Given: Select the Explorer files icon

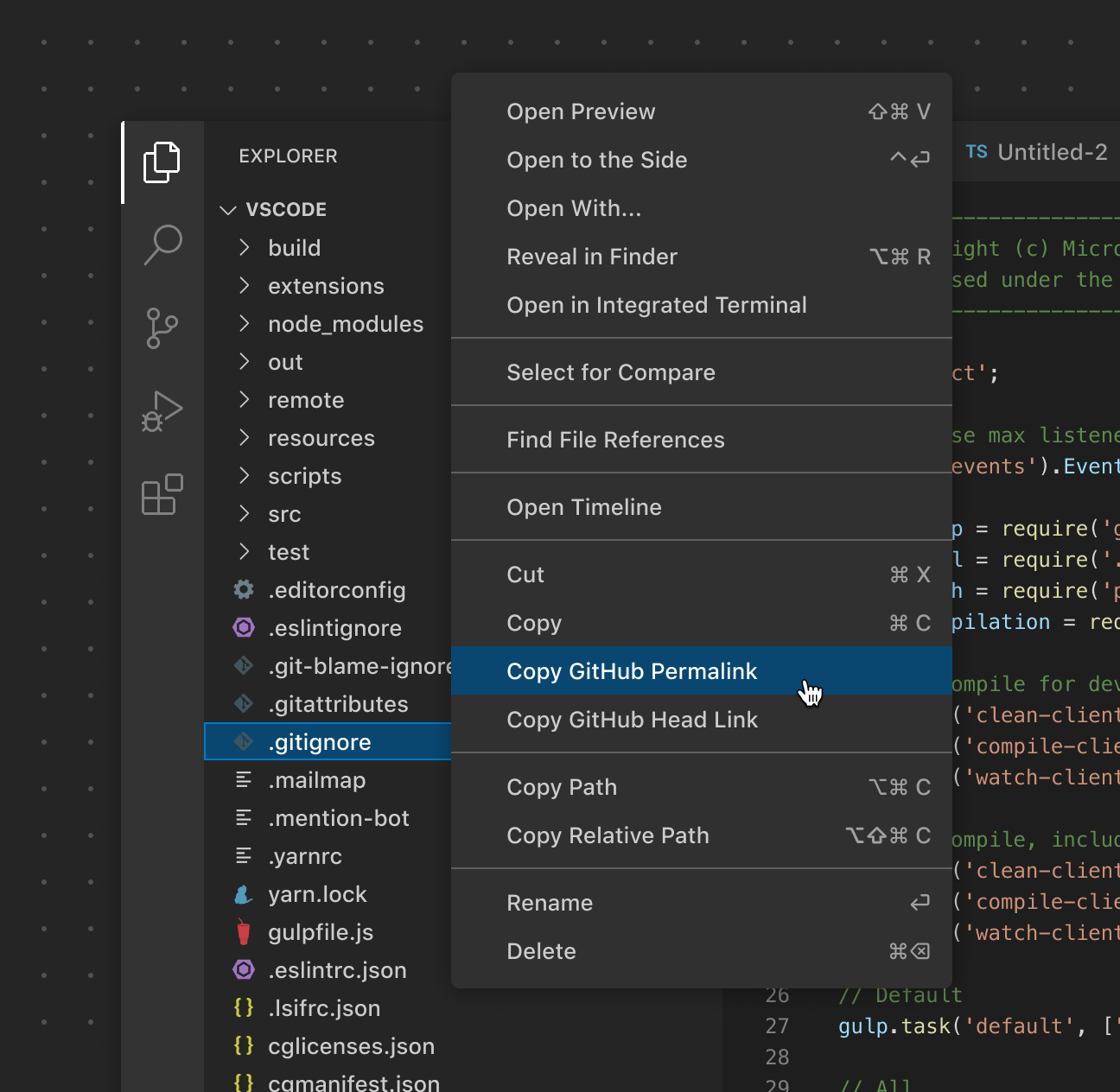Looking at the screenshot, I should coord(162,162).
